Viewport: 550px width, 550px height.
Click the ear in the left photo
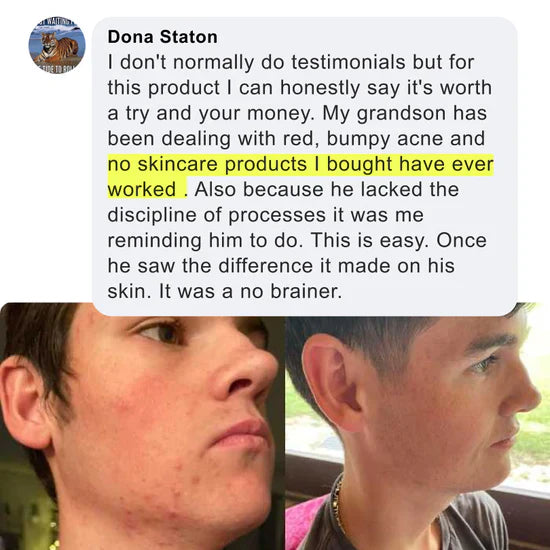pyautogui.click(x=25, y=403)
